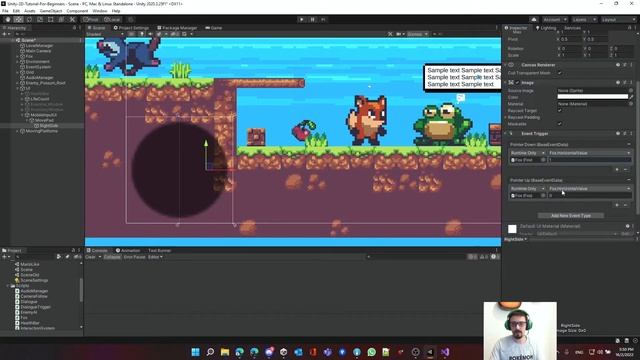Screen dimensions: 640x360
Task: Open the Window menu
Action: (x=100, y=11)
